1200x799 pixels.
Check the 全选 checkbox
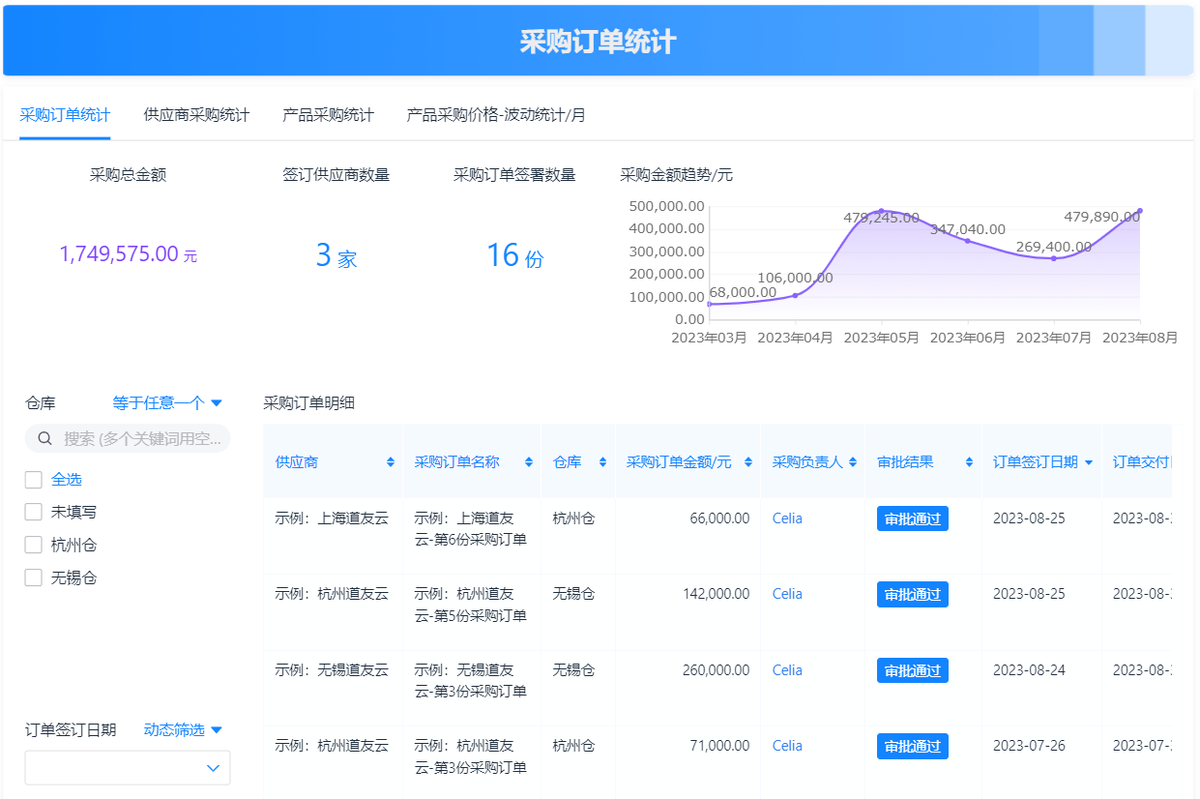pos(34,479)
